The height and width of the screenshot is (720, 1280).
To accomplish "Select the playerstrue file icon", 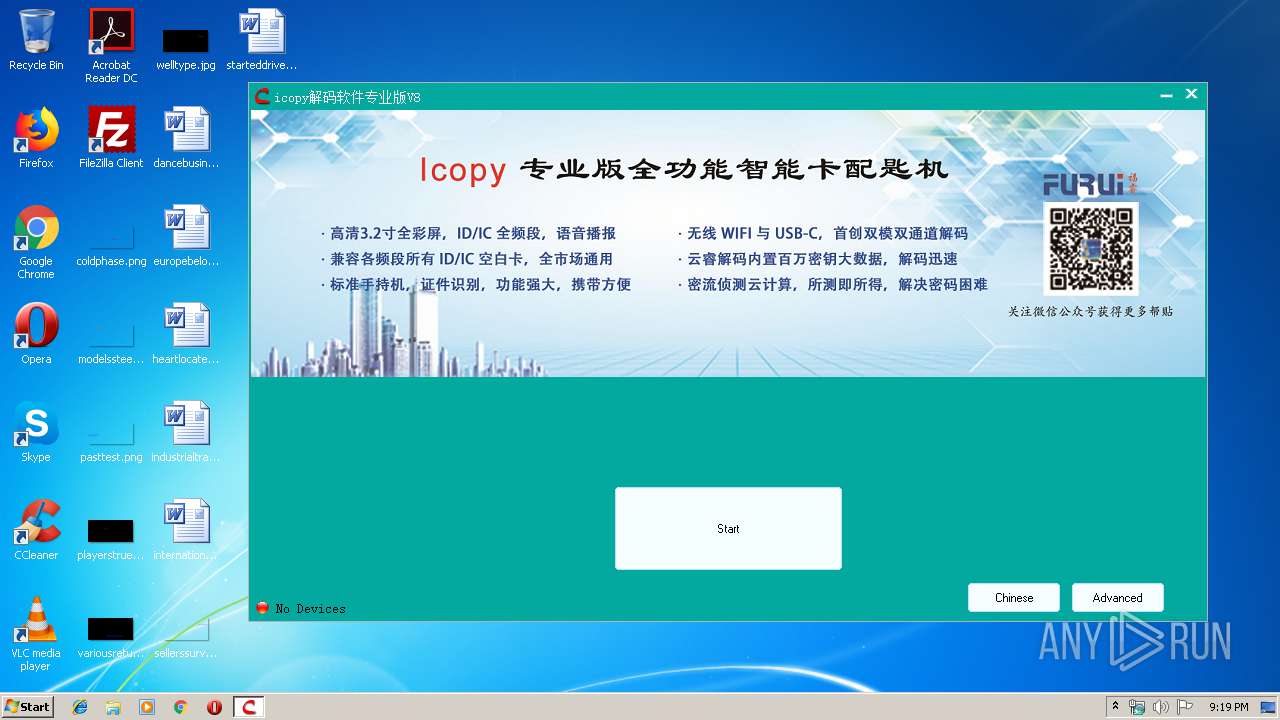I will coord(111,538).
